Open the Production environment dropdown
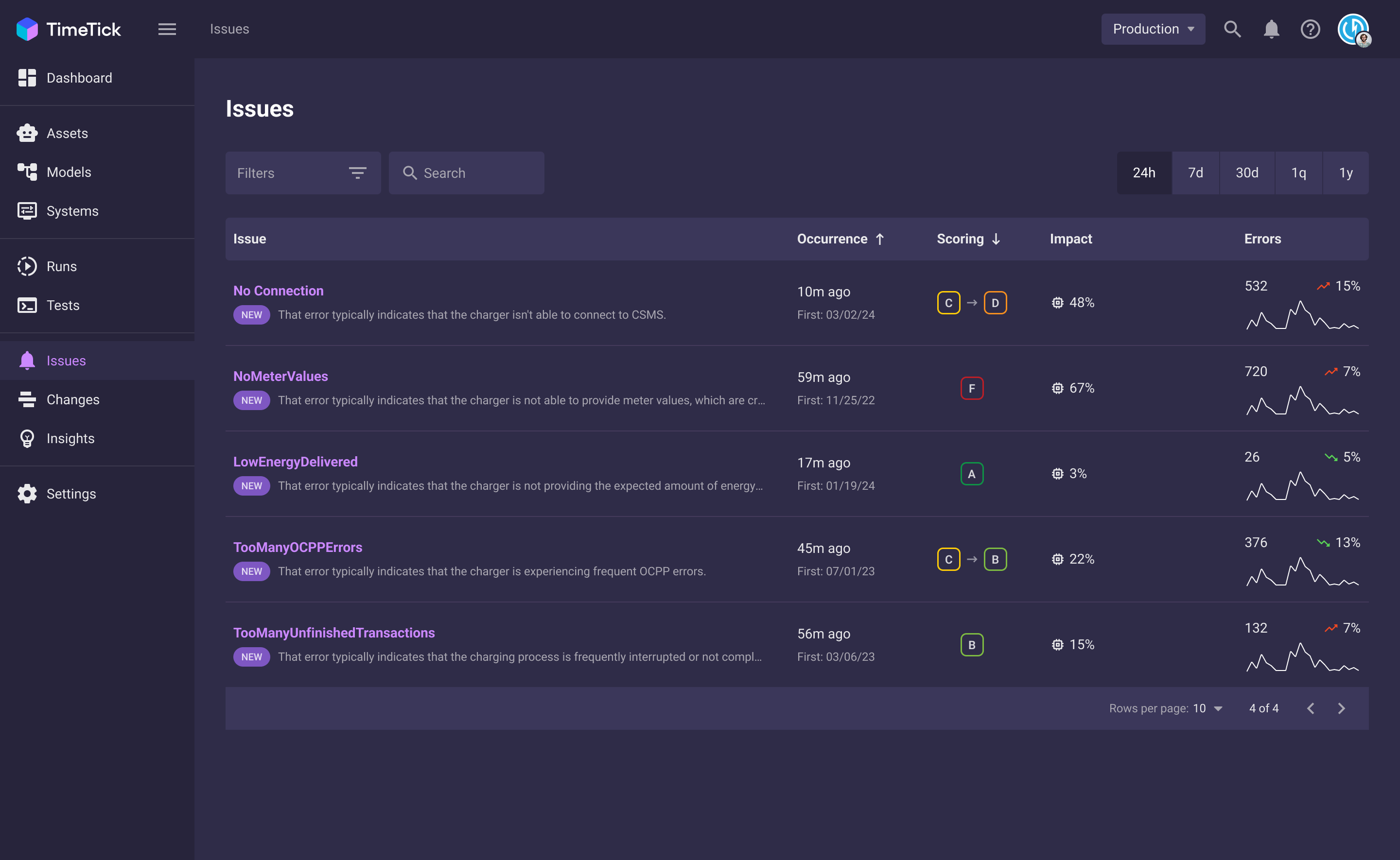1400x860 pixels. tap(1153, 29)
